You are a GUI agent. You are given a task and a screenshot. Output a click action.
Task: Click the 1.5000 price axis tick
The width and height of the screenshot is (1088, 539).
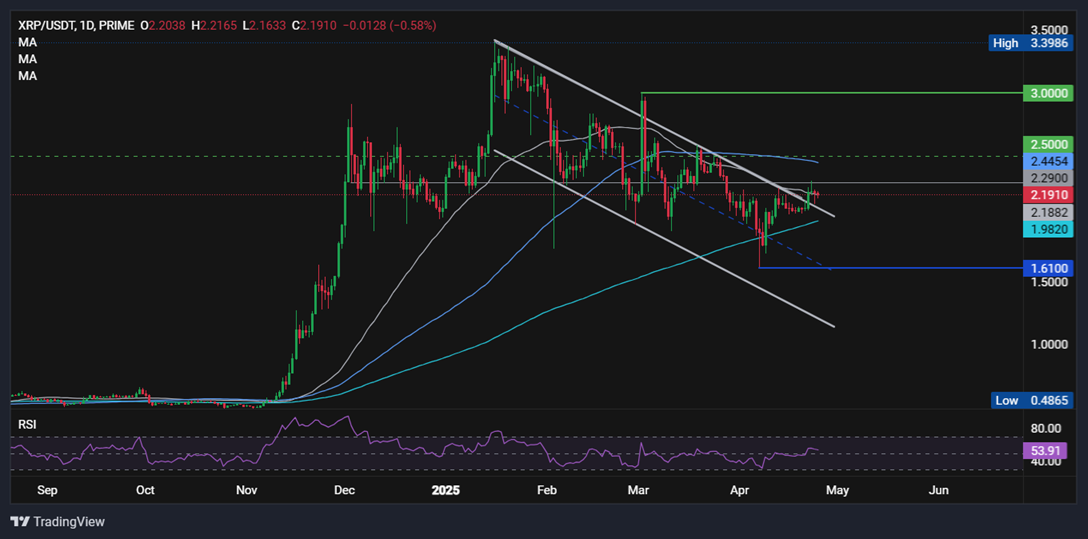coord(1049,282)
